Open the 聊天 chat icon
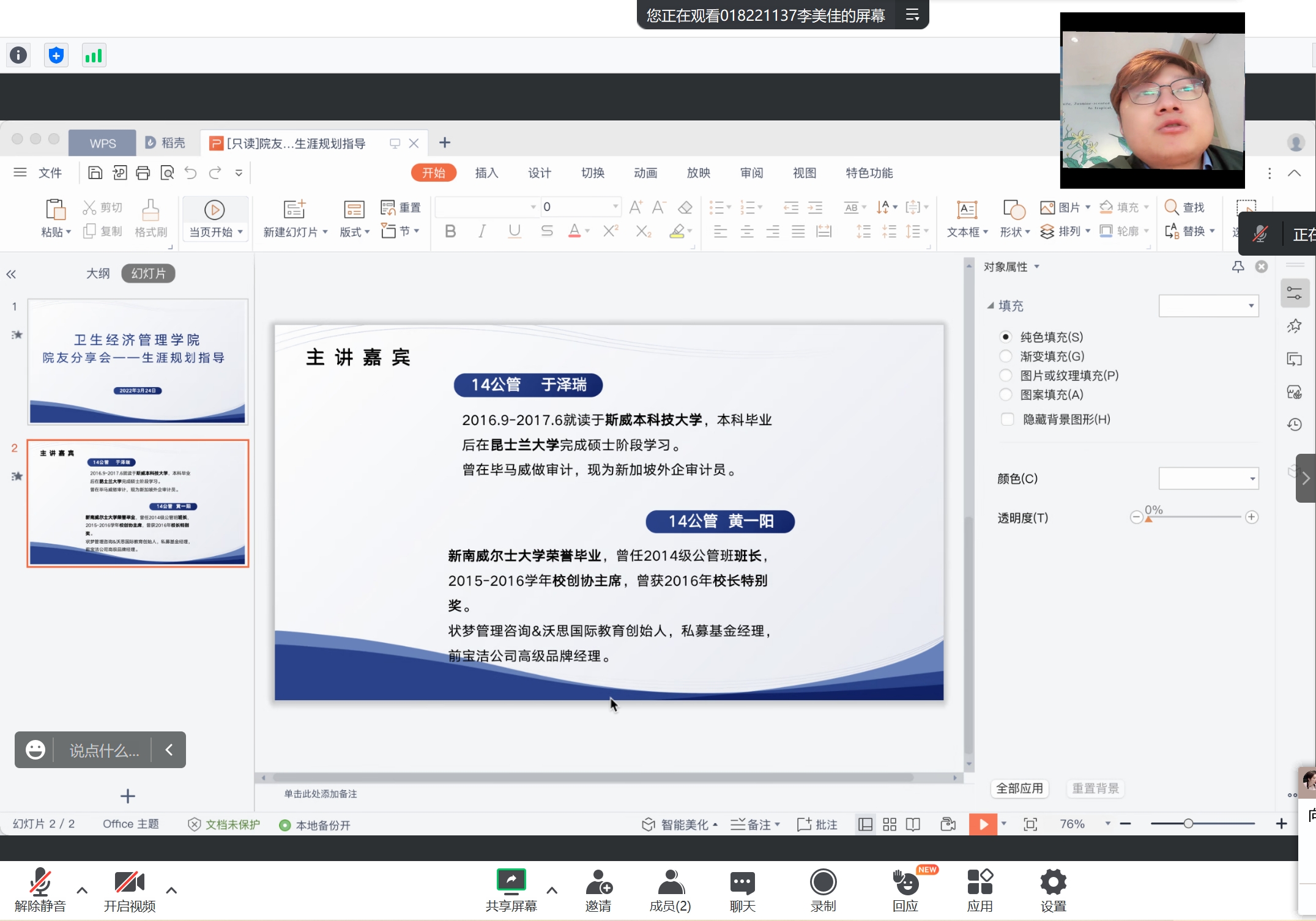 (742, 882)
